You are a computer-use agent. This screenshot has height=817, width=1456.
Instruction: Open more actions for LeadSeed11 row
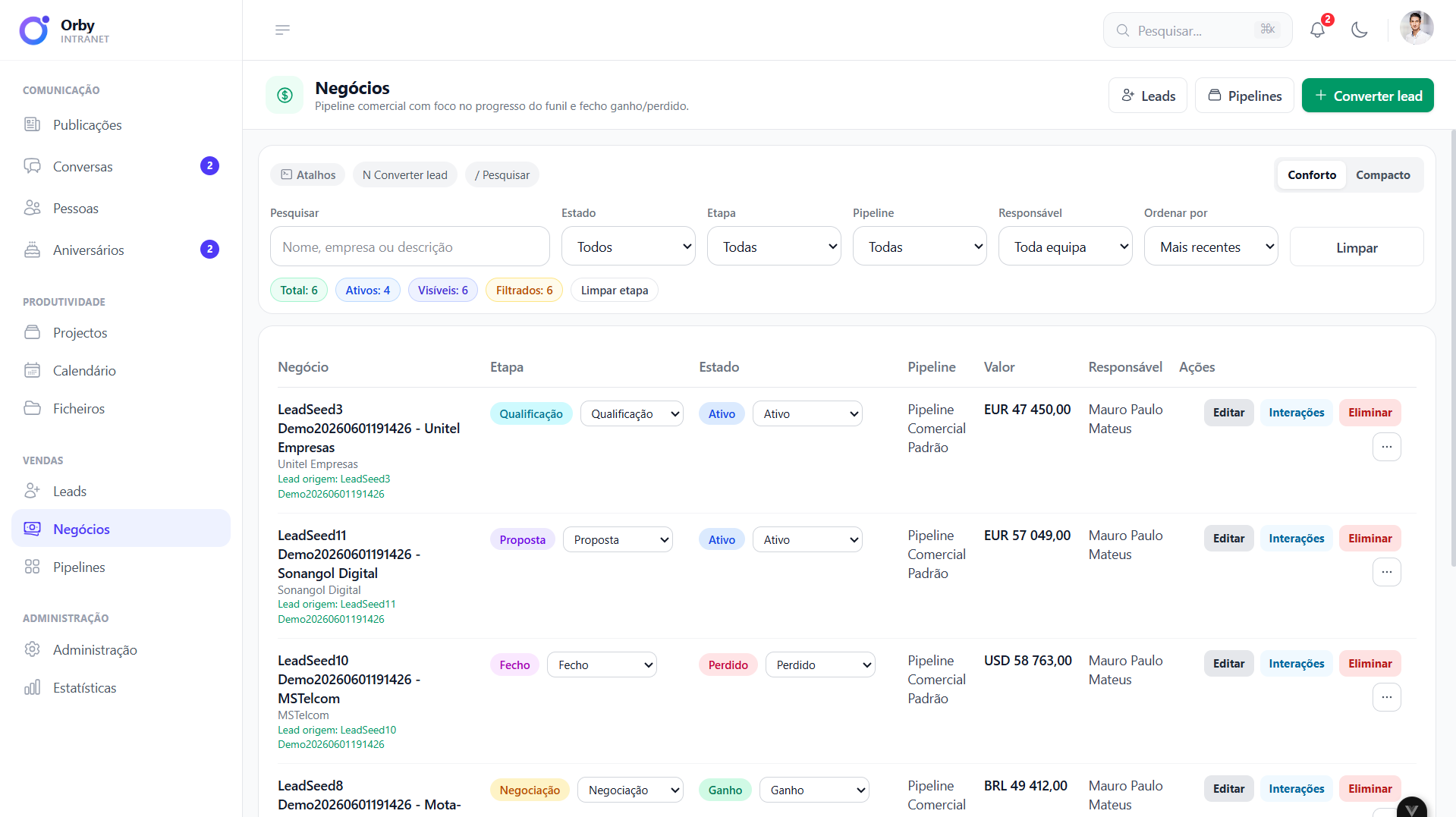pos(1386,572)
